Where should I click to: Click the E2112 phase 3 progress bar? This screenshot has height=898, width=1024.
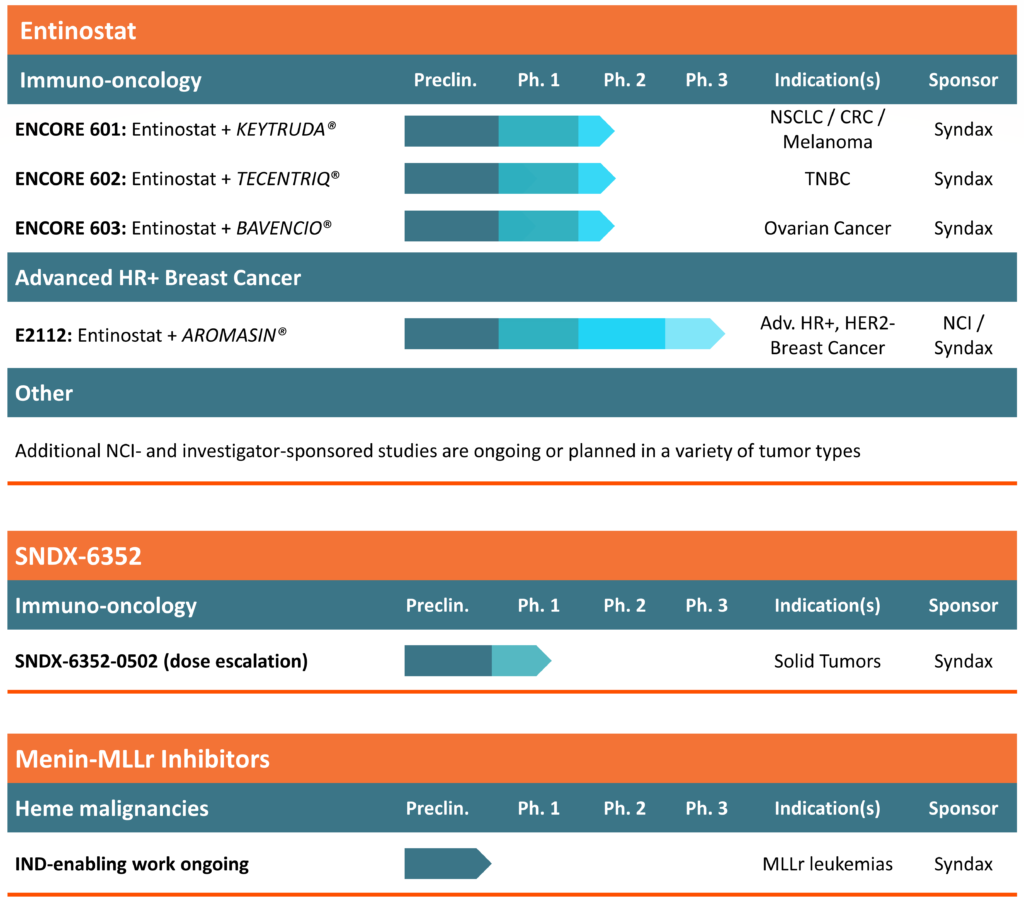coord(564,334)
